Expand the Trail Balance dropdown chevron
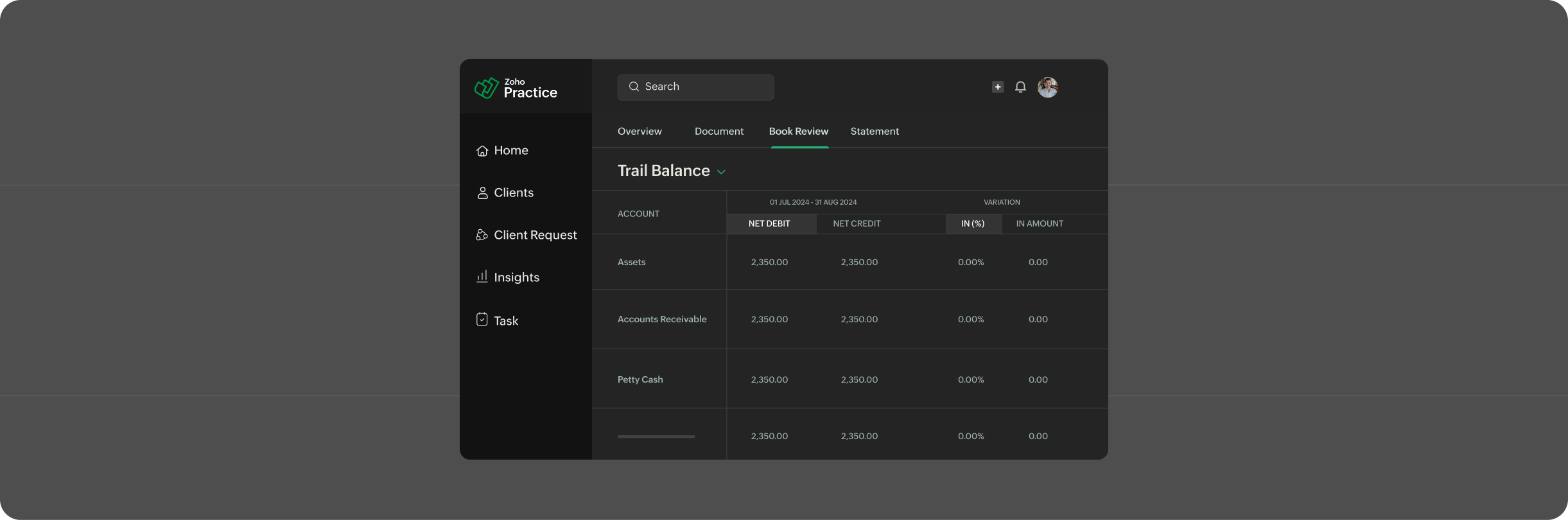 point(721,172)
